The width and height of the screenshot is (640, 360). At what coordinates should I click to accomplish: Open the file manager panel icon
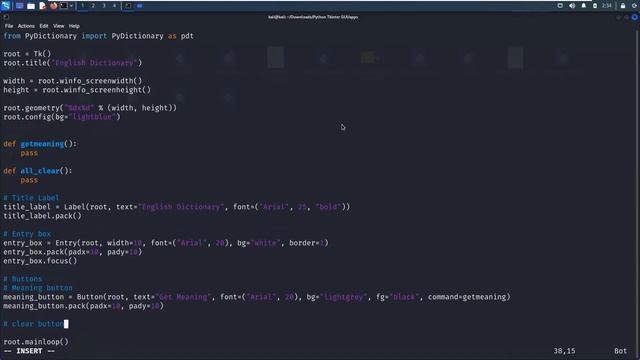(x=31, y=6)
